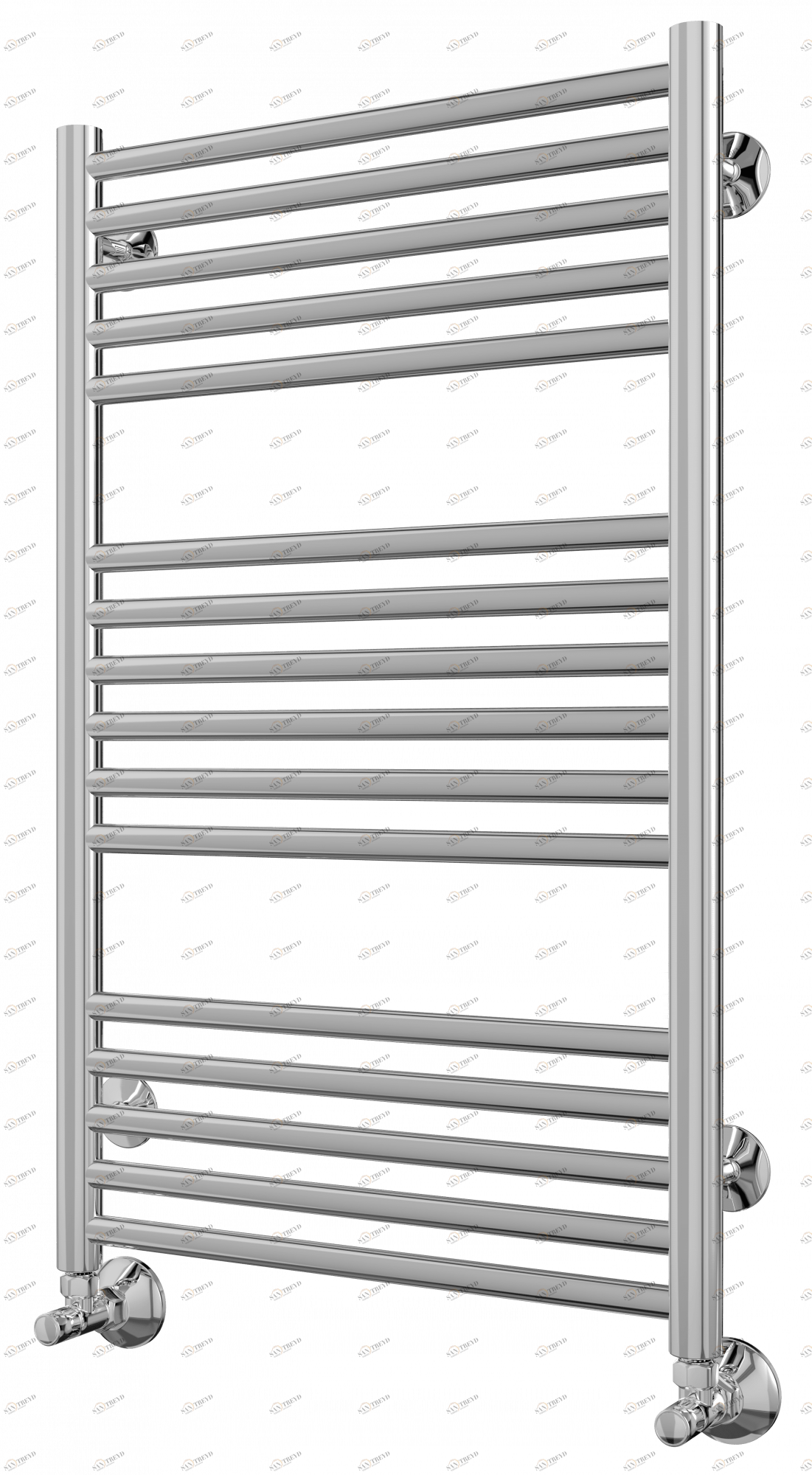Viewport: 812px width, 1475px height.
Task: Click the top cap of left vertical pipe
Action: (x=78, y=131)
